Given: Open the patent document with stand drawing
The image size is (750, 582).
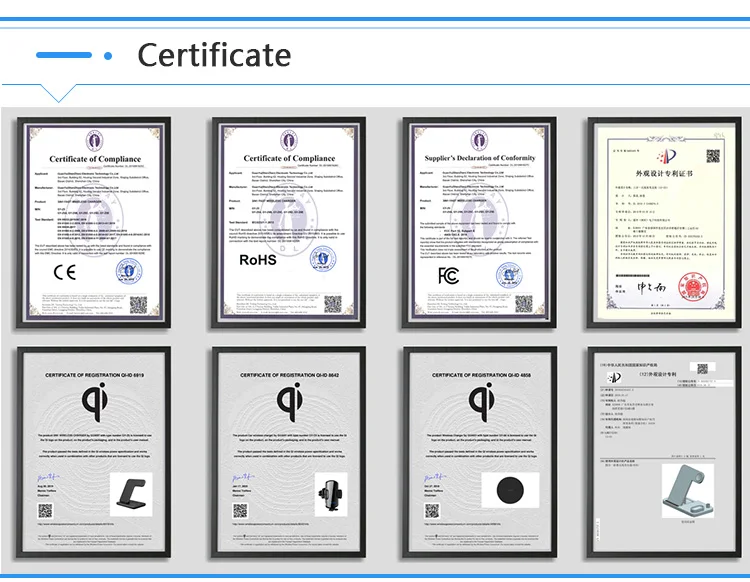Looking at the screenshot, I should pos(664,452).
